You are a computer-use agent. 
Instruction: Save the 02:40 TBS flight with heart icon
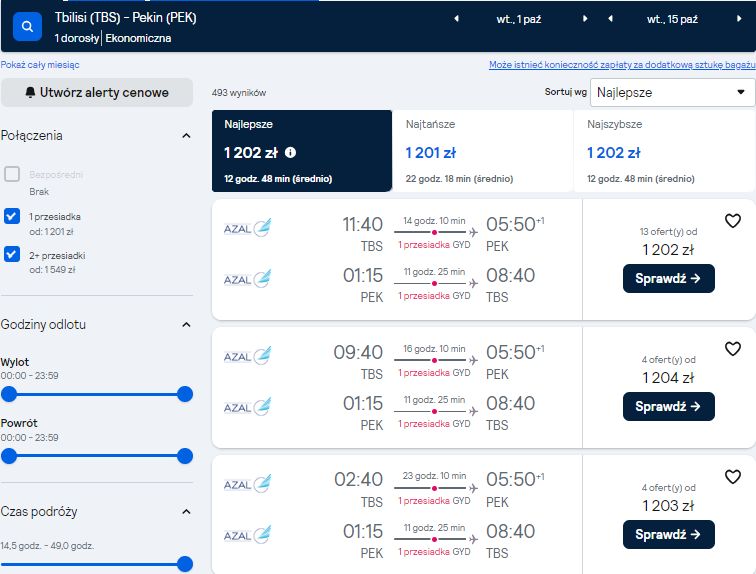coord(733,477)
